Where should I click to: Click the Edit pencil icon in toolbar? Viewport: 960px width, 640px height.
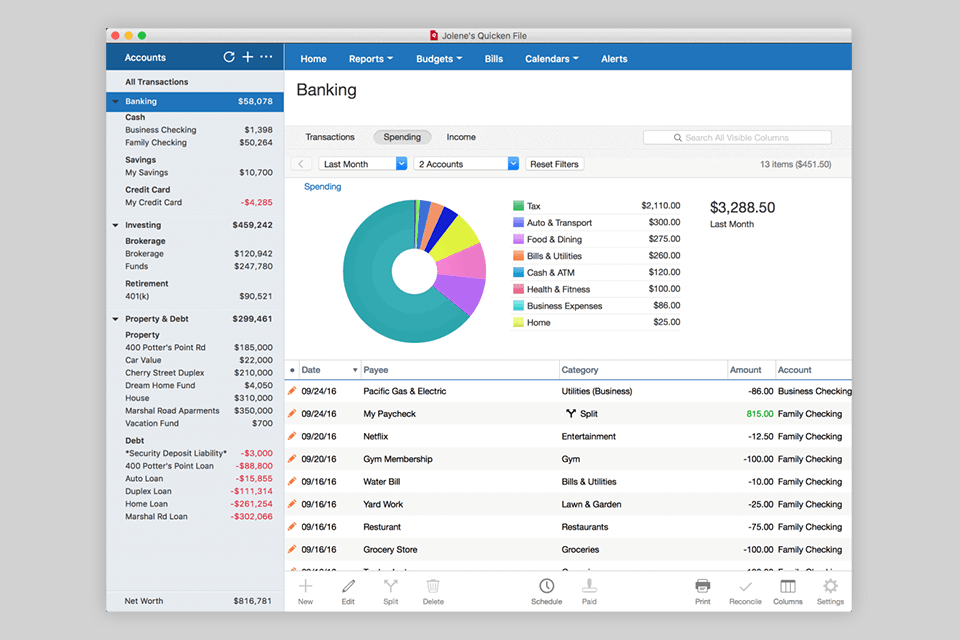[x=348, y=586]
